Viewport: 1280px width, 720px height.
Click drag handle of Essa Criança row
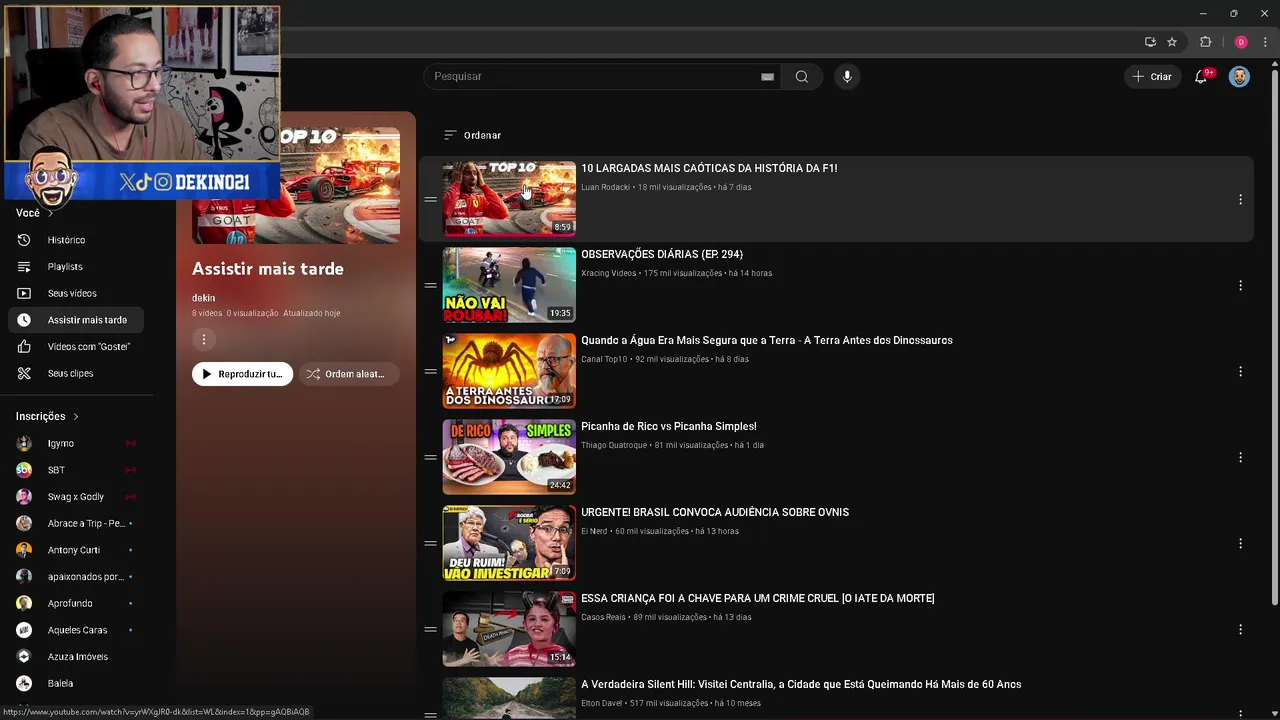(x=430, y=630)
